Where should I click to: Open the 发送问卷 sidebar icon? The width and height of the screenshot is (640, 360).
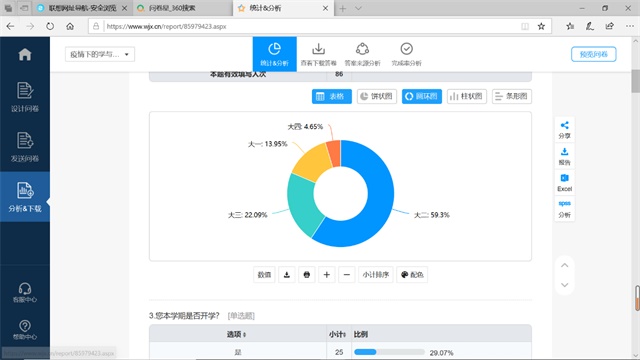(x=25, y=140)
